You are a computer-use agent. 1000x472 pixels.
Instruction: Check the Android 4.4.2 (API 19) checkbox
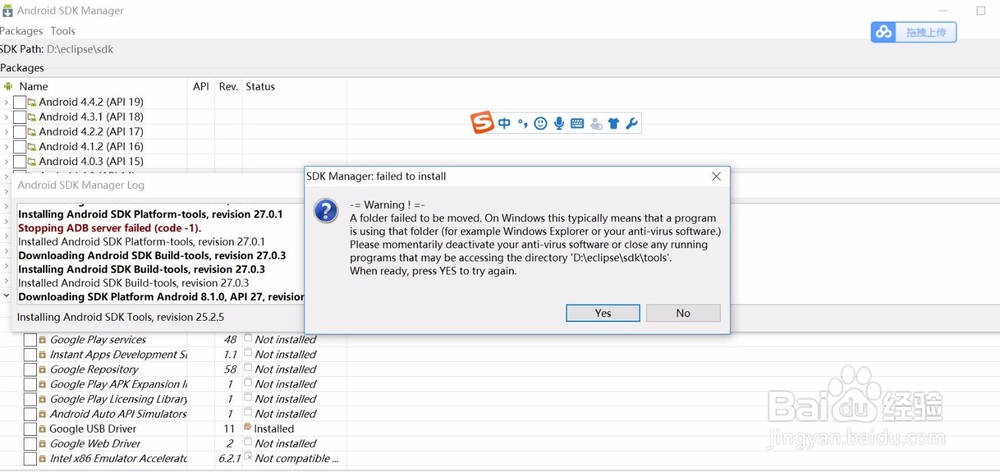[x=20, y=102]
